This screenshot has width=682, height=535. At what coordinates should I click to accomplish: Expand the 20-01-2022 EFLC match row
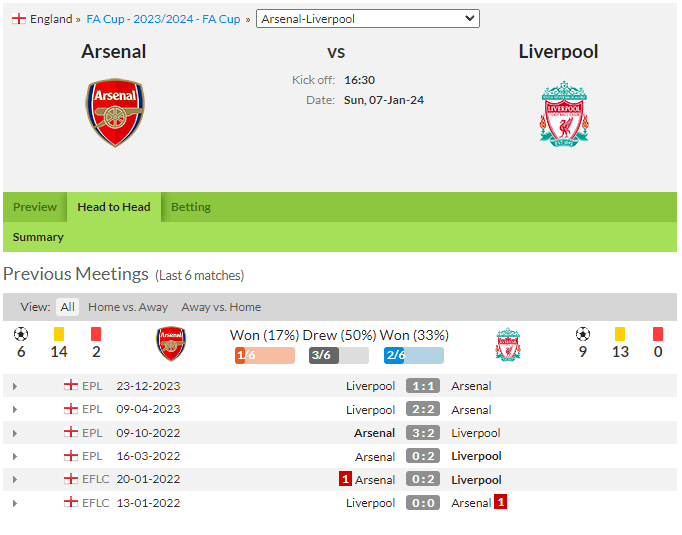point(15,479)
